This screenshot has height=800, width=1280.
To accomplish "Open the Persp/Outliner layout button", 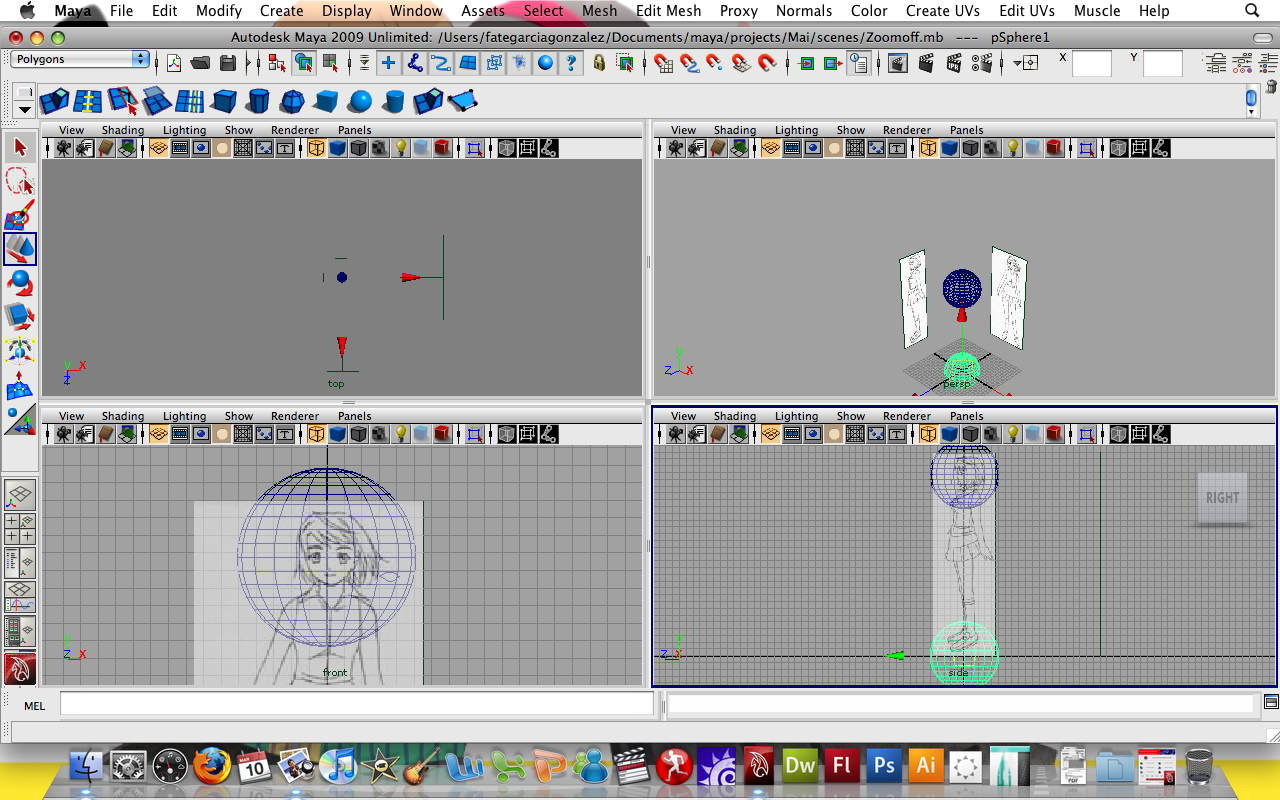I will 20,563.
